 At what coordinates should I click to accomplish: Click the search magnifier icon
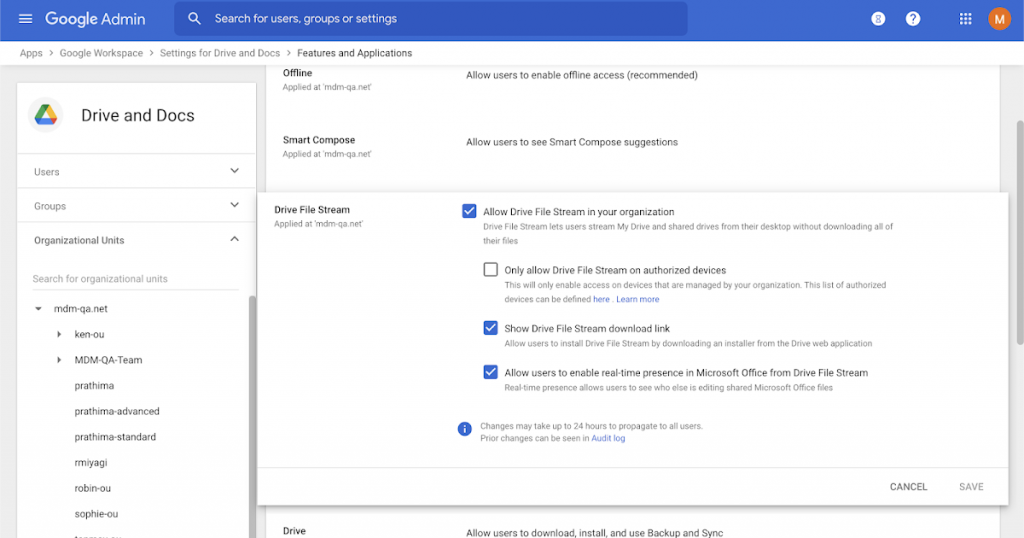[194, 19]
